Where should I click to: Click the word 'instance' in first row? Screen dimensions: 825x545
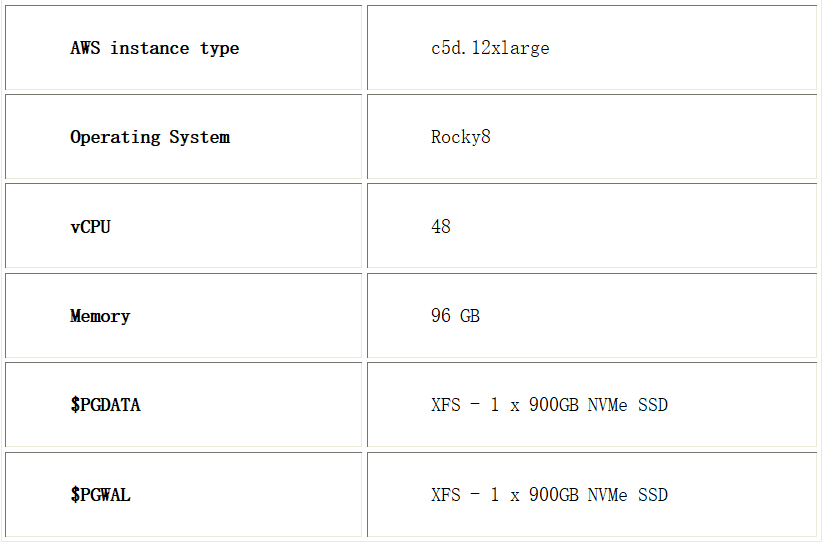149,48
